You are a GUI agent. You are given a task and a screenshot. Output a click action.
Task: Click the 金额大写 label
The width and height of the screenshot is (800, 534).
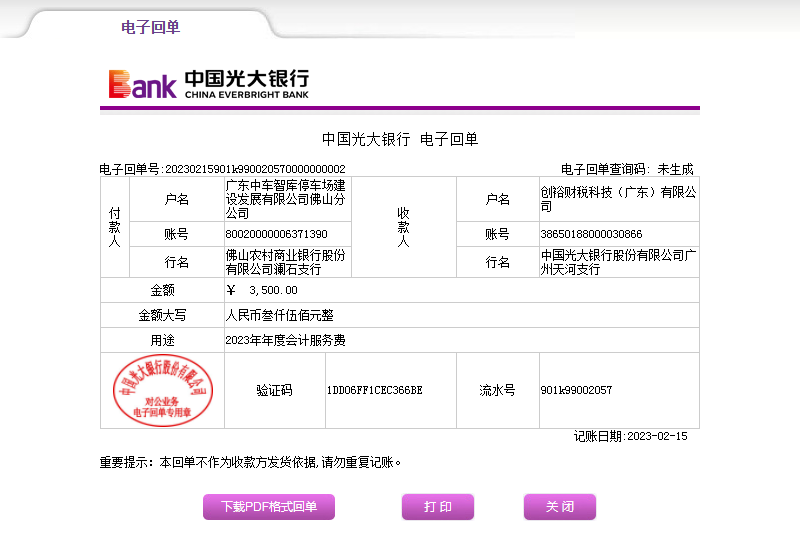[x=162, y=315]
